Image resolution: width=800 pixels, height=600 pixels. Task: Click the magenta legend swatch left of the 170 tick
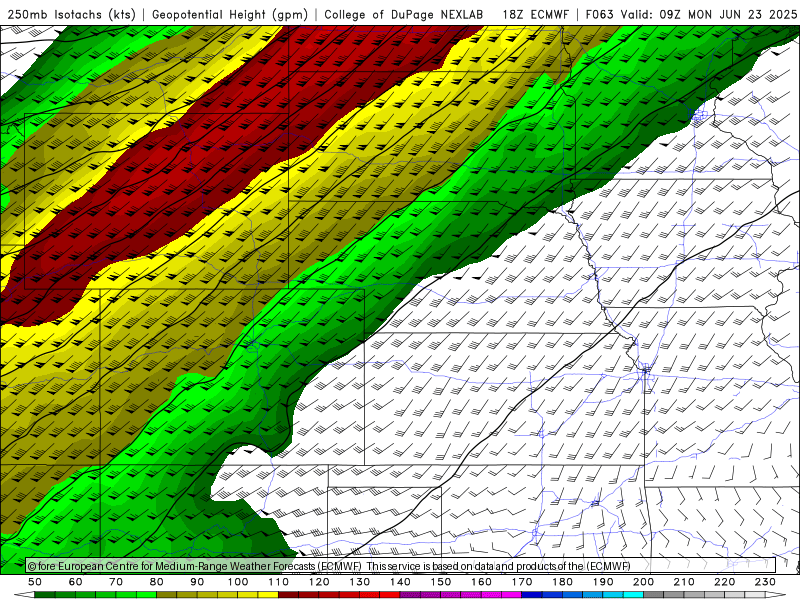[x=511, y=595]
